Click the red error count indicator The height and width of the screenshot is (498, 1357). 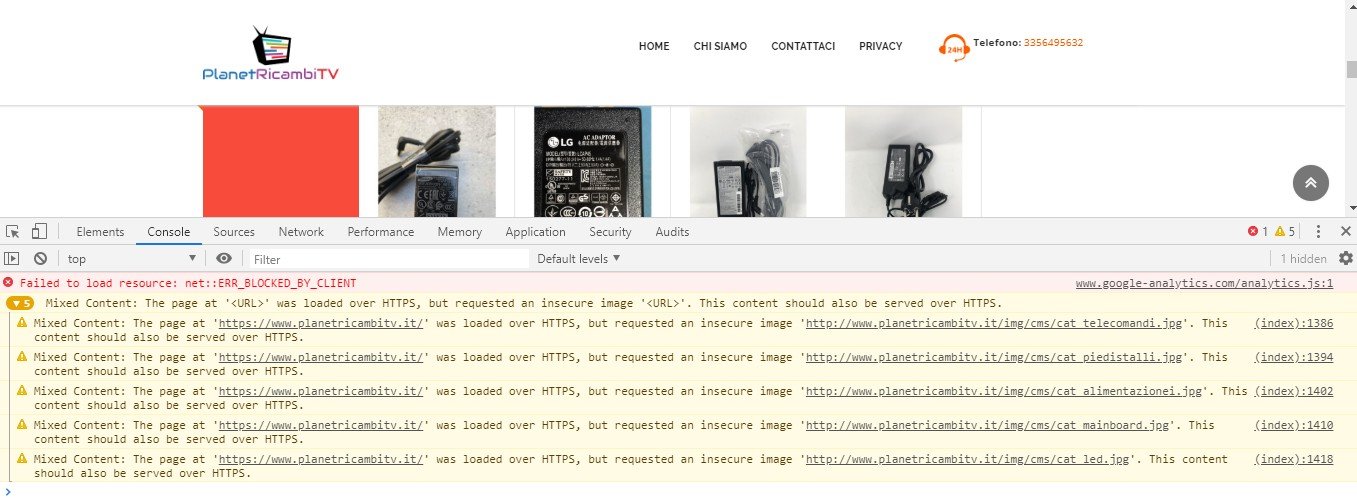pyautogui.click(x=1258, y=232)
